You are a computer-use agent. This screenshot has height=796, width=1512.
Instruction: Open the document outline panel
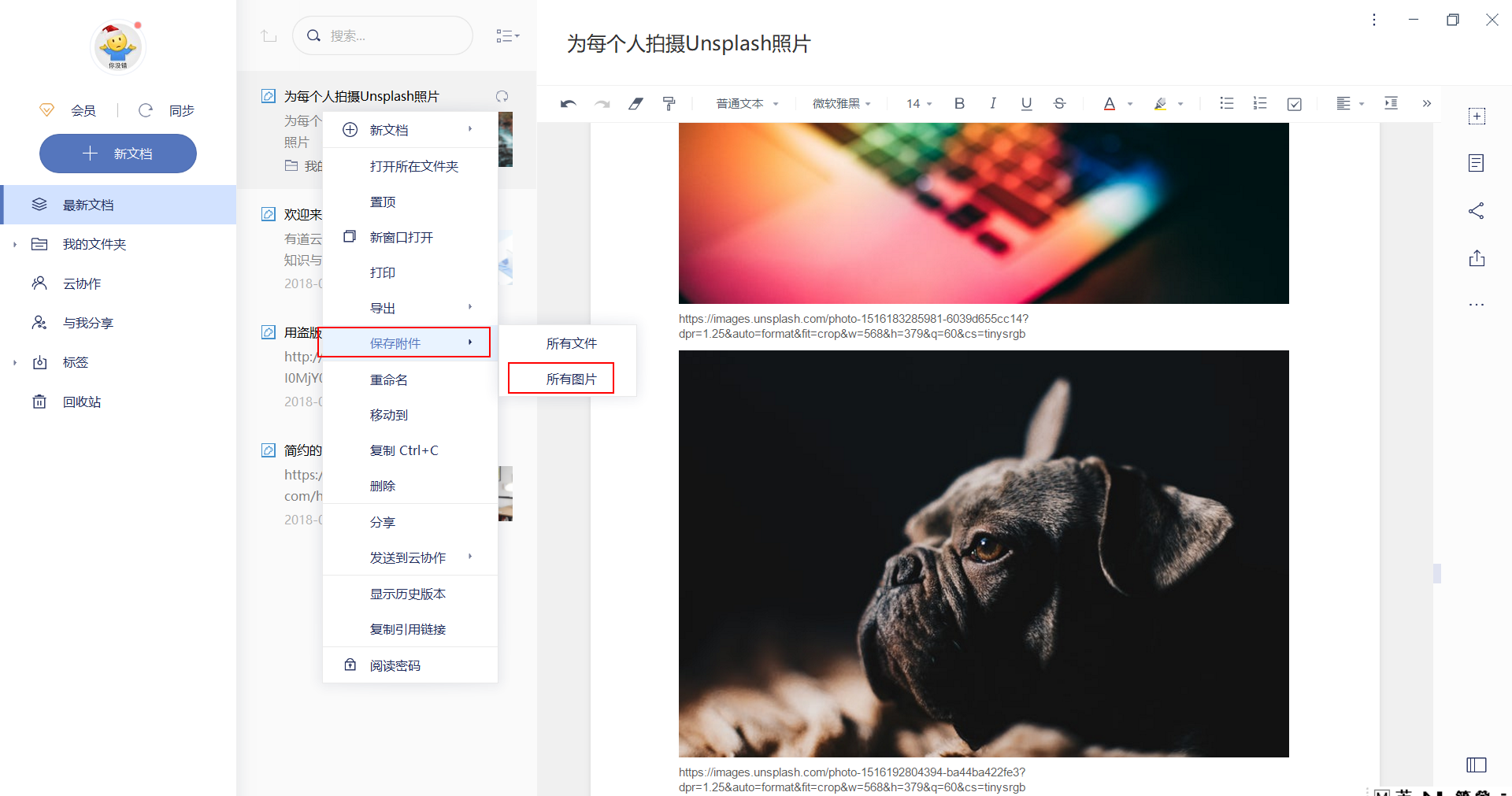click(x=1477, y=163)
